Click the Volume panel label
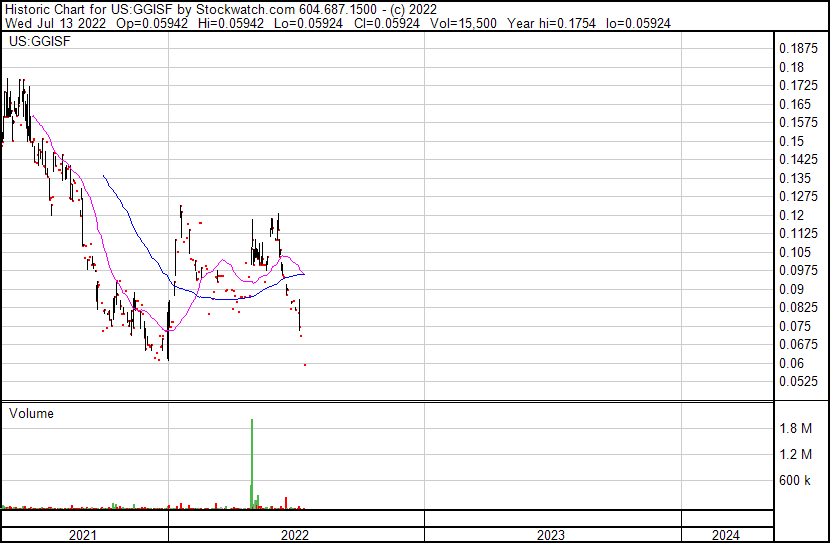 pyautogui.click(x=31, y=413)
